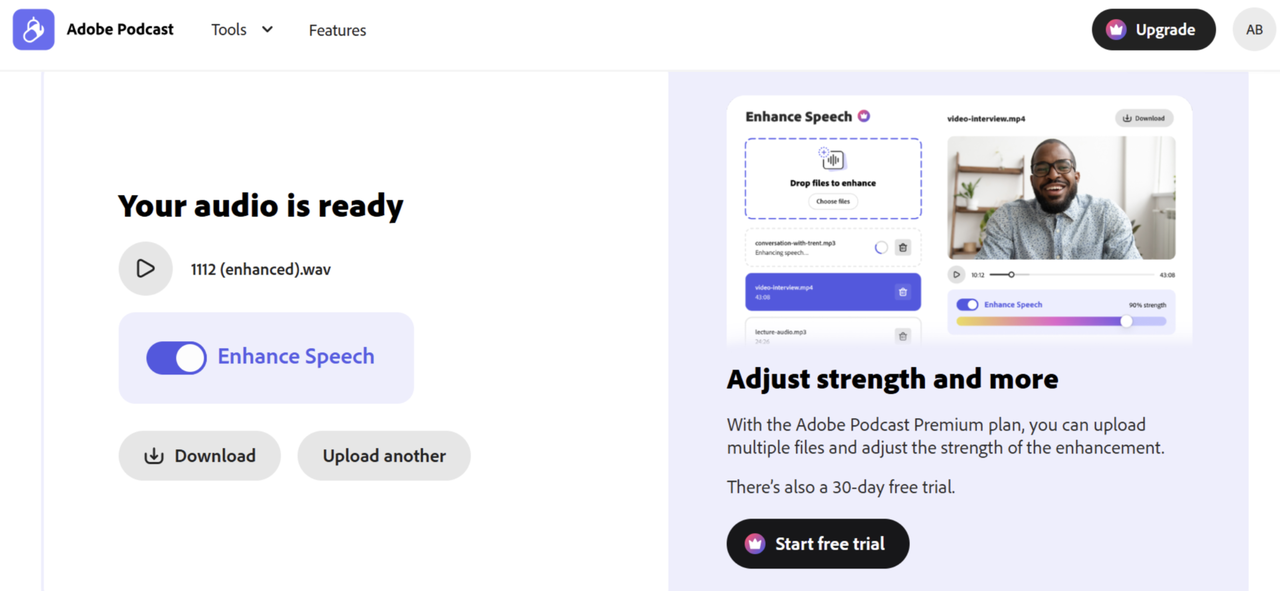
Task: Download the enhanced audio file
Action: [x=200, y=456]
